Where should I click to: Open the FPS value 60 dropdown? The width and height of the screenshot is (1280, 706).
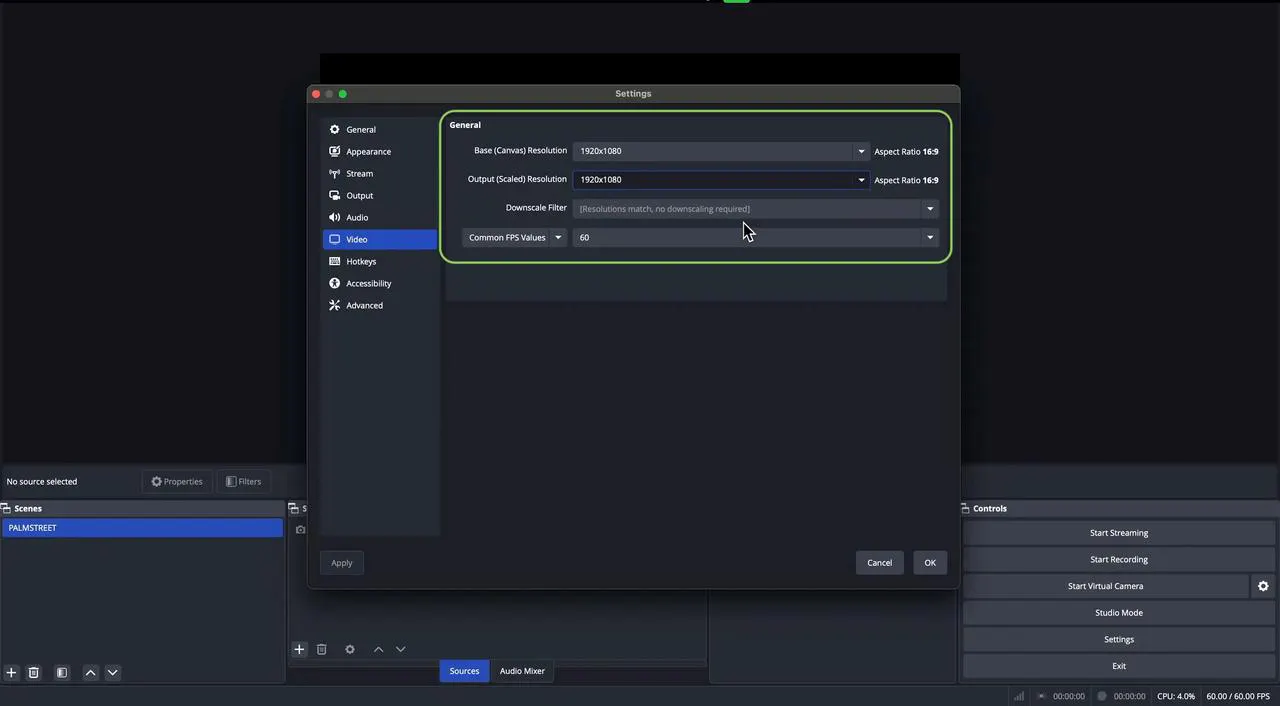pos(929,238)
